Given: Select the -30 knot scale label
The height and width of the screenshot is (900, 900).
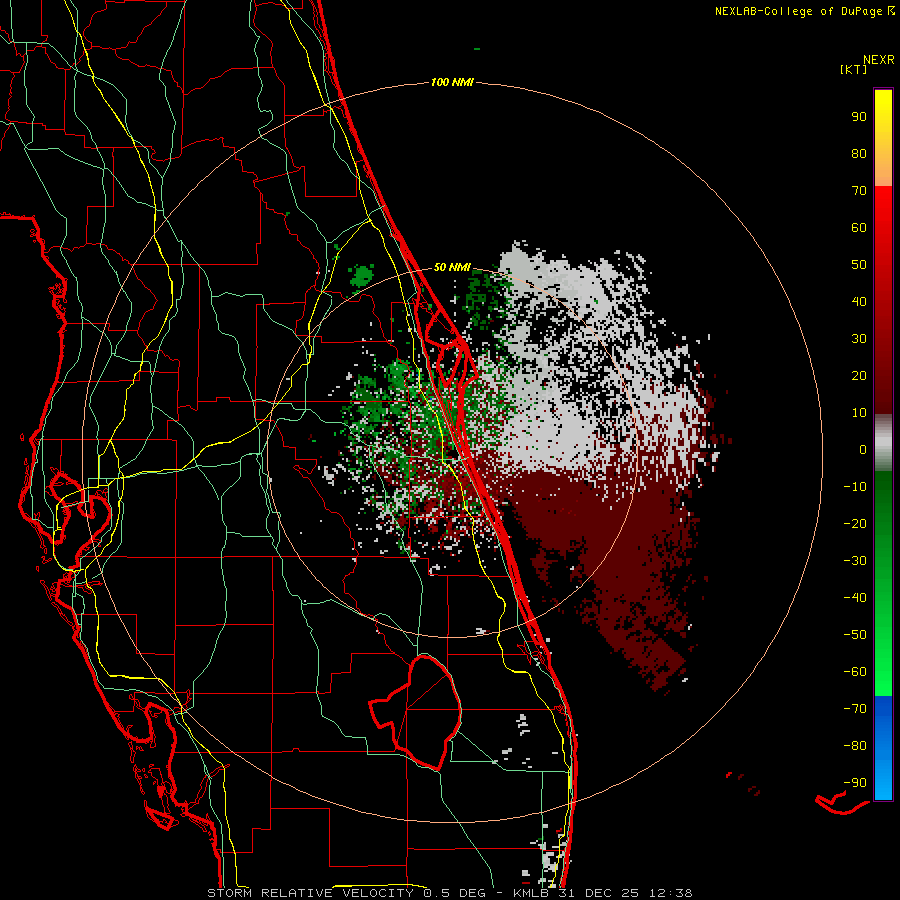Looking at the screenshot, I should pos(855,561).
